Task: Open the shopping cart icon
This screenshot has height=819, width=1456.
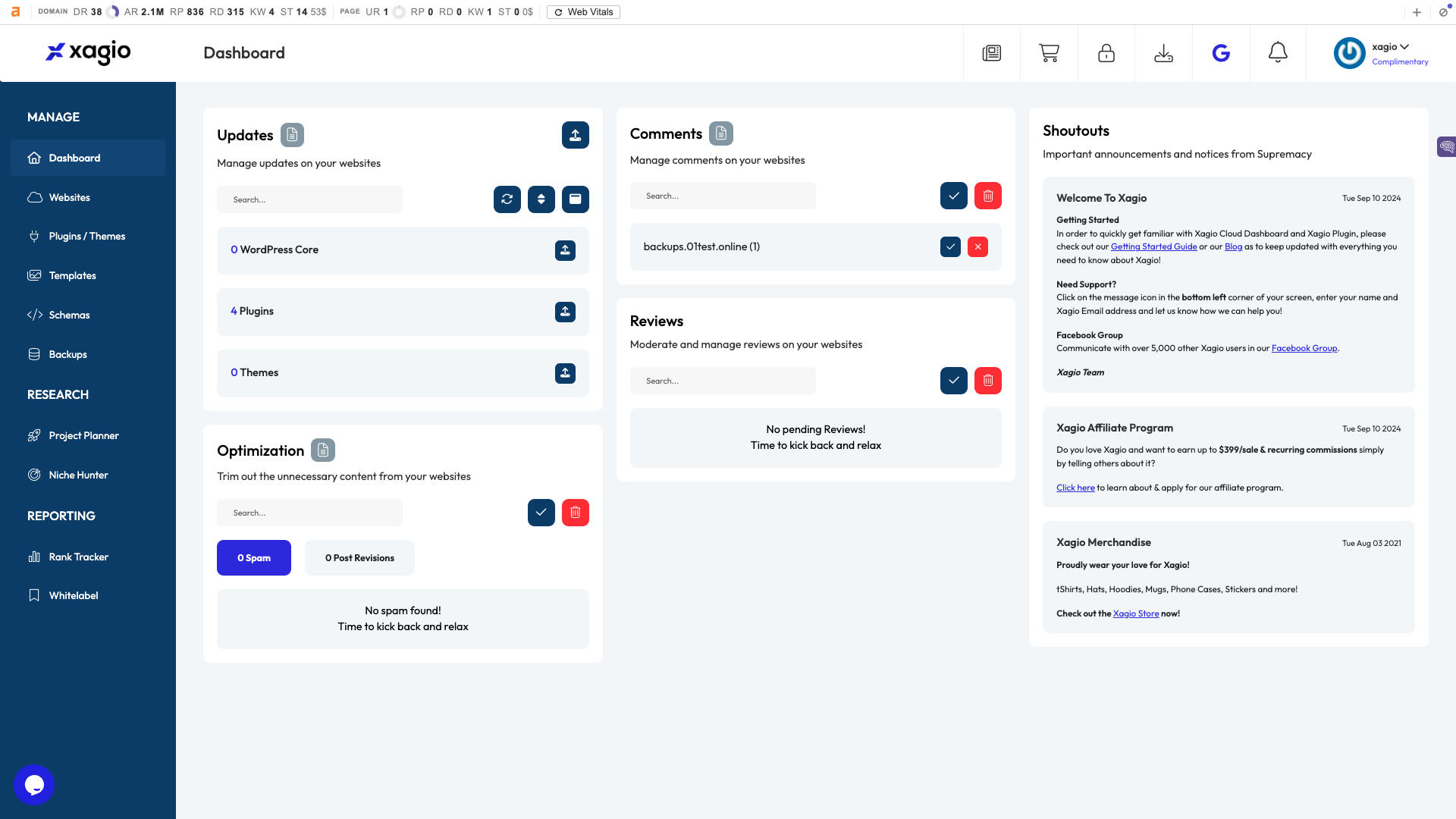Action: coord(1049,53)
